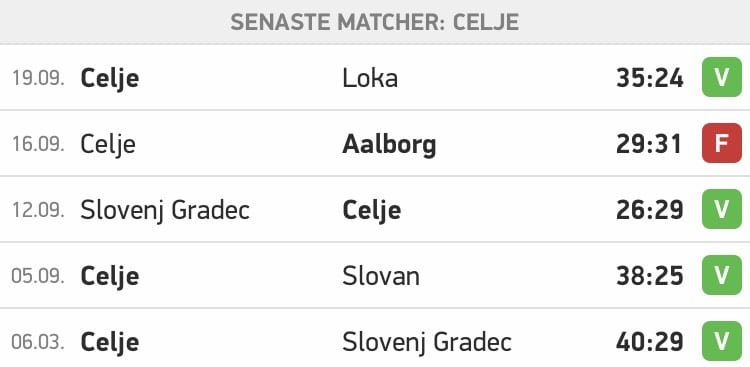The height and width of the screenshot is (367, 750).
Task: Click the 16.09. match date
Action: [x=38, y=145]
